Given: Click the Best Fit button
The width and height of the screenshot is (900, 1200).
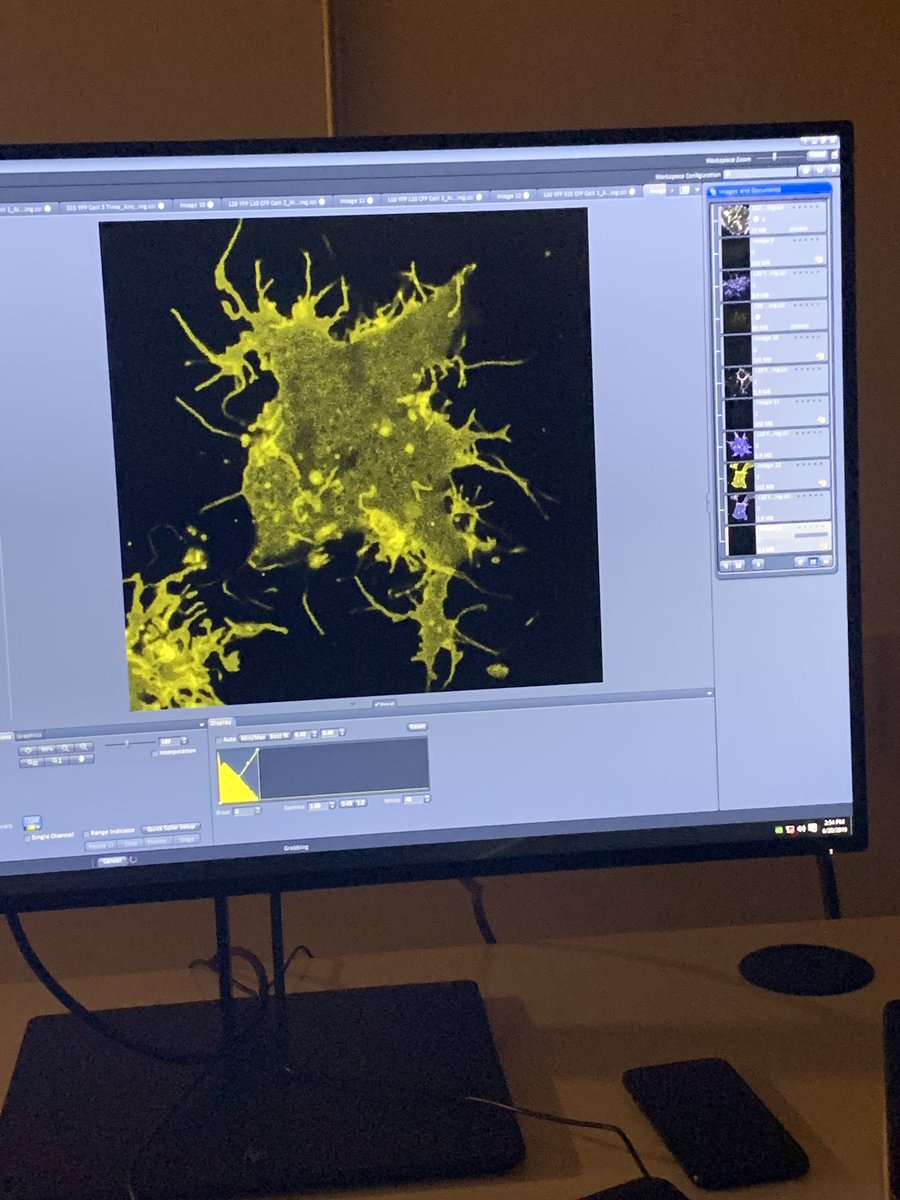Looking at the screenshot, I should tap(279, 735).
